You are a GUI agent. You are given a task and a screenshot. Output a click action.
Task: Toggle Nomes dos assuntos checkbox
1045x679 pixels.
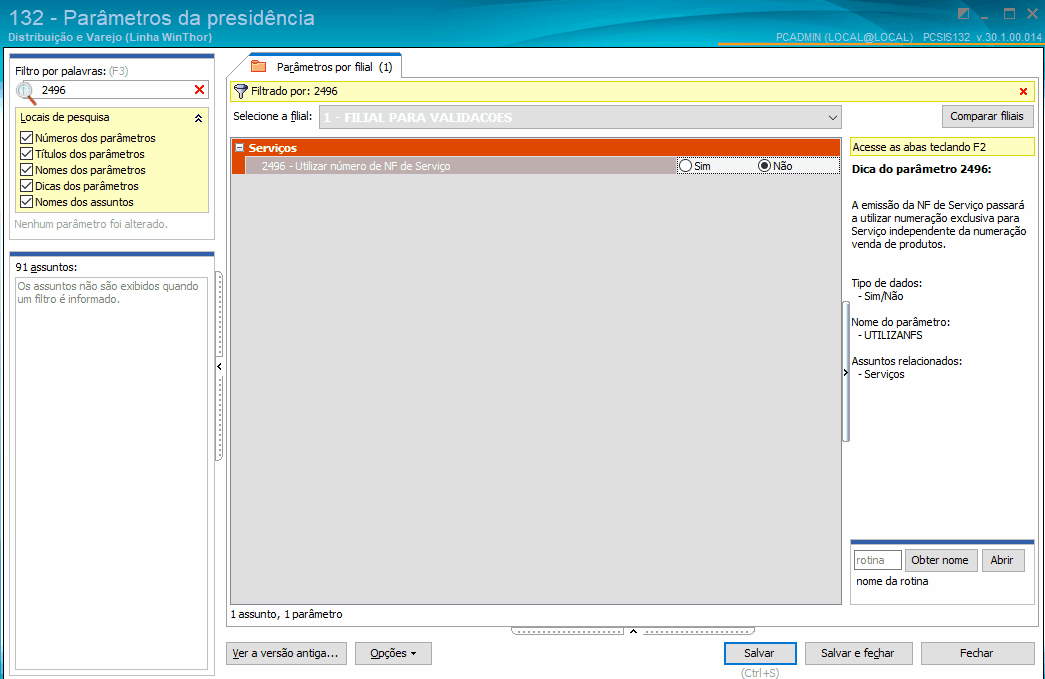point(27,201)
